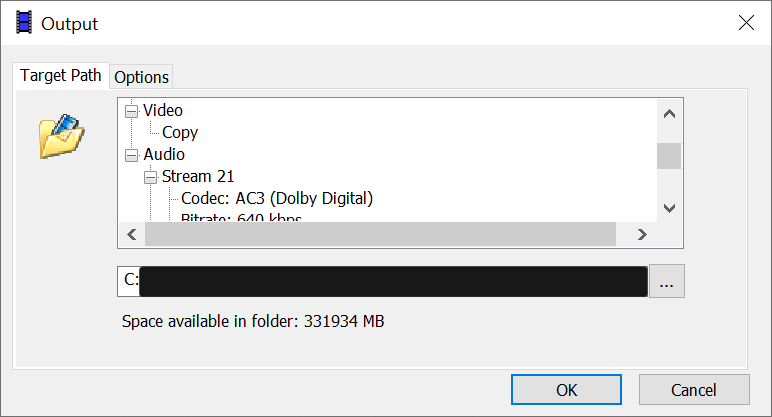Close the Output dialog window

pyautogui.click(x=745, y=22)
